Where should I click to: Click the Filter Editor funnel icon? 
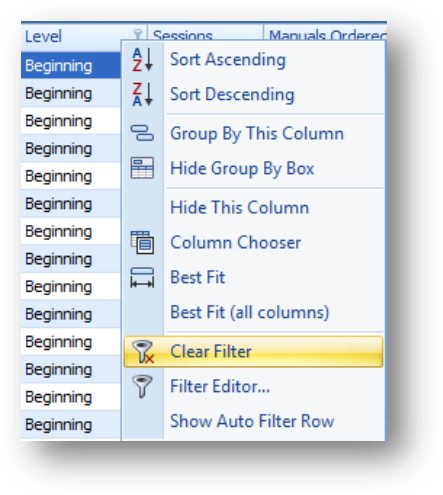pyautogui.click(x=142, y=386)
